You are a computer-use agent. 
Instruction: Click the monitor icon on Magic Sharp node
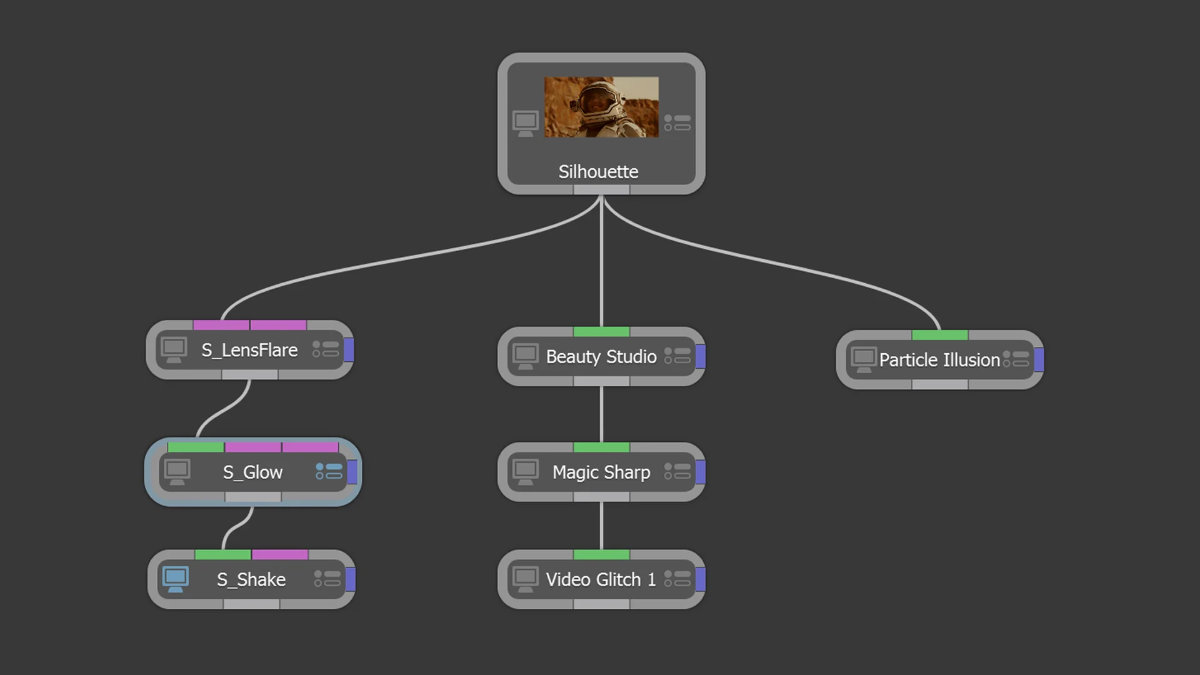pos(525,471)
